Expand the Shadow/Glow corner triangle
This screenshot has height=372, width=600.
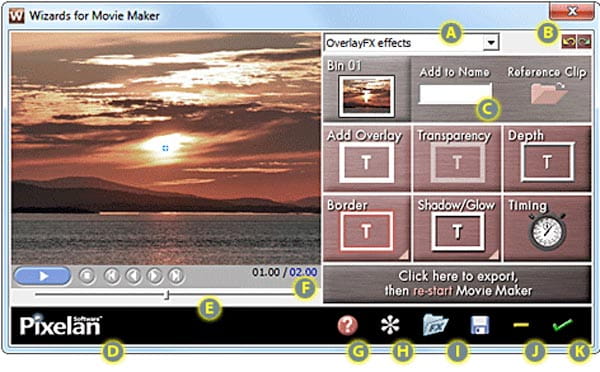(494, 255)
